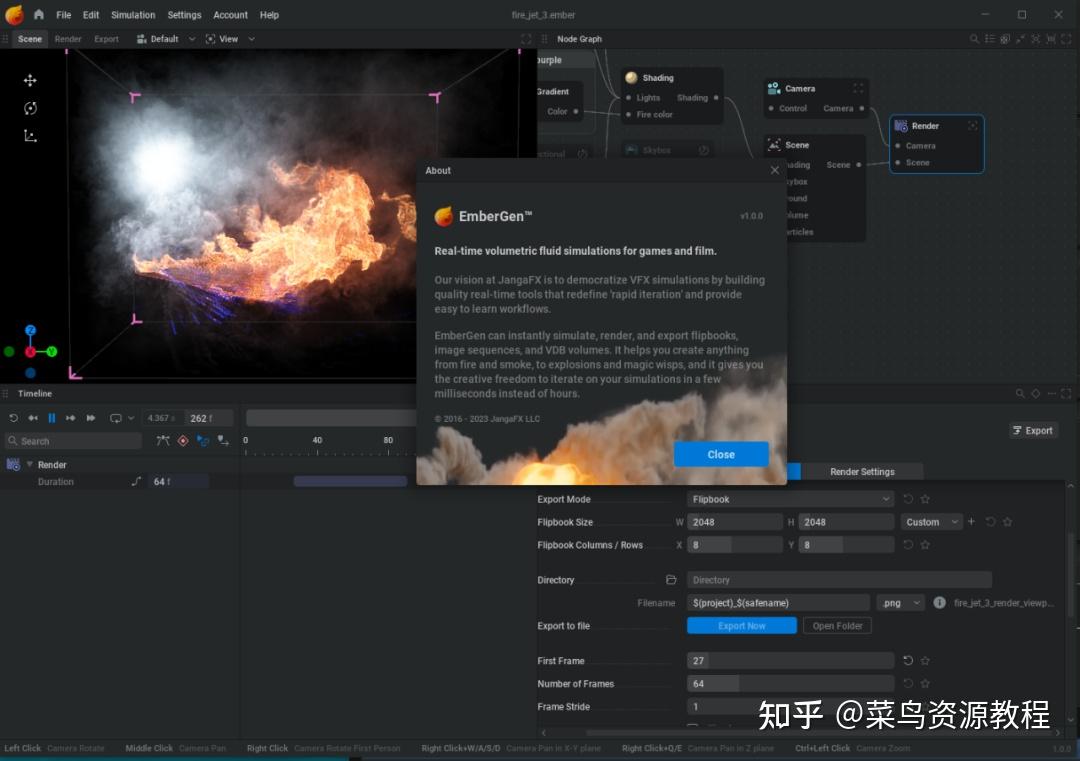Click the keyframe diamond icon in Timeline toolbar

click(183, 440)
